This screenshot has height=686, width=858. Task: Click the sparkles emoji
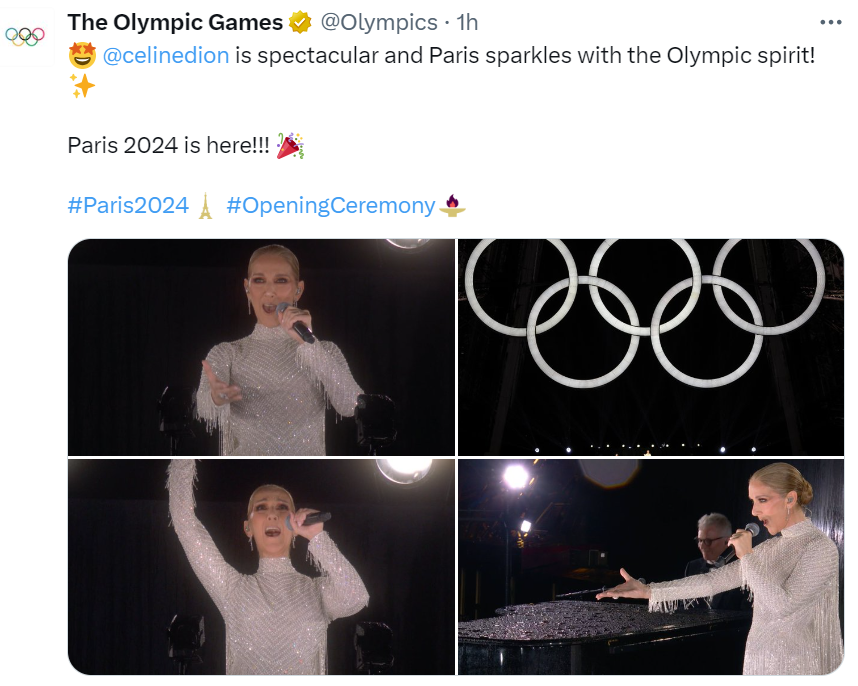[82, 86]
